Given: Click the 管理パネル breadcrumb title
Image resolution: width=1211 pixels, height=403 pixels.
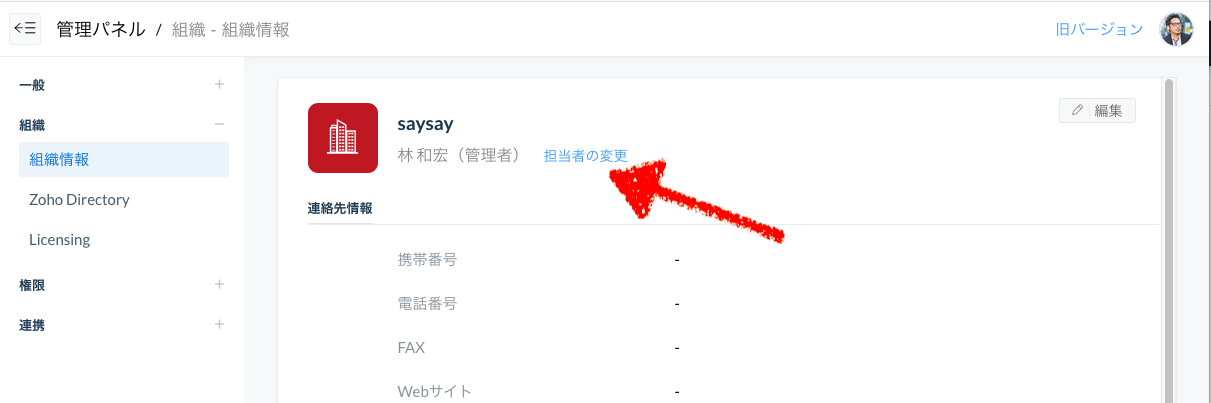Looking at the screenshot, I should [99, 30].
